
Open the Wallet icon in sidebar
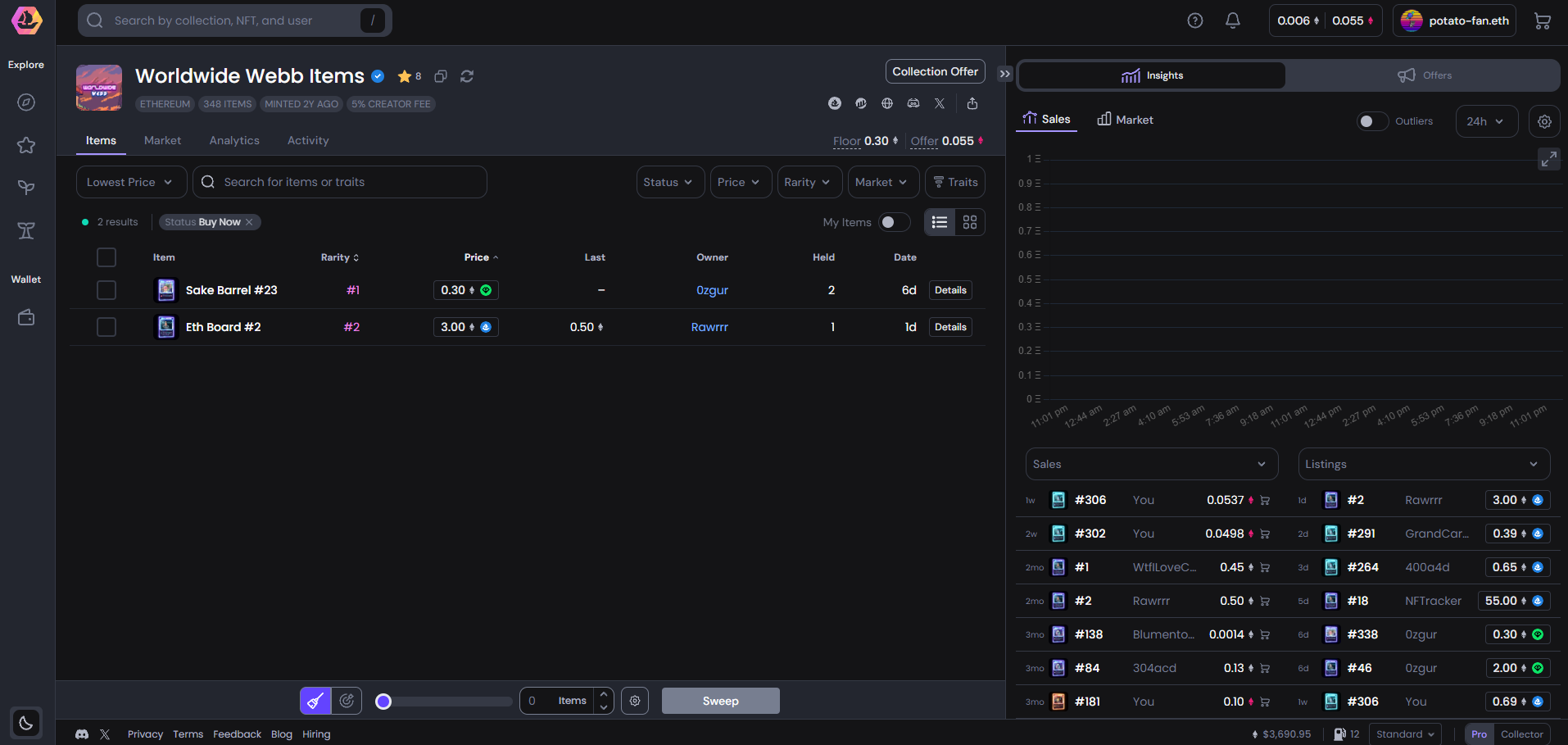click(x=26, y=317)
